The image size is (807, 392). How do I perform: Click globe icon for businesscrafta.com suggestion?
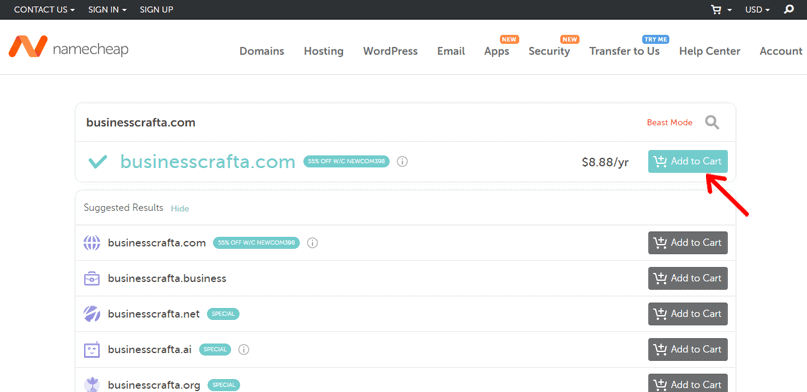[92, 243]
